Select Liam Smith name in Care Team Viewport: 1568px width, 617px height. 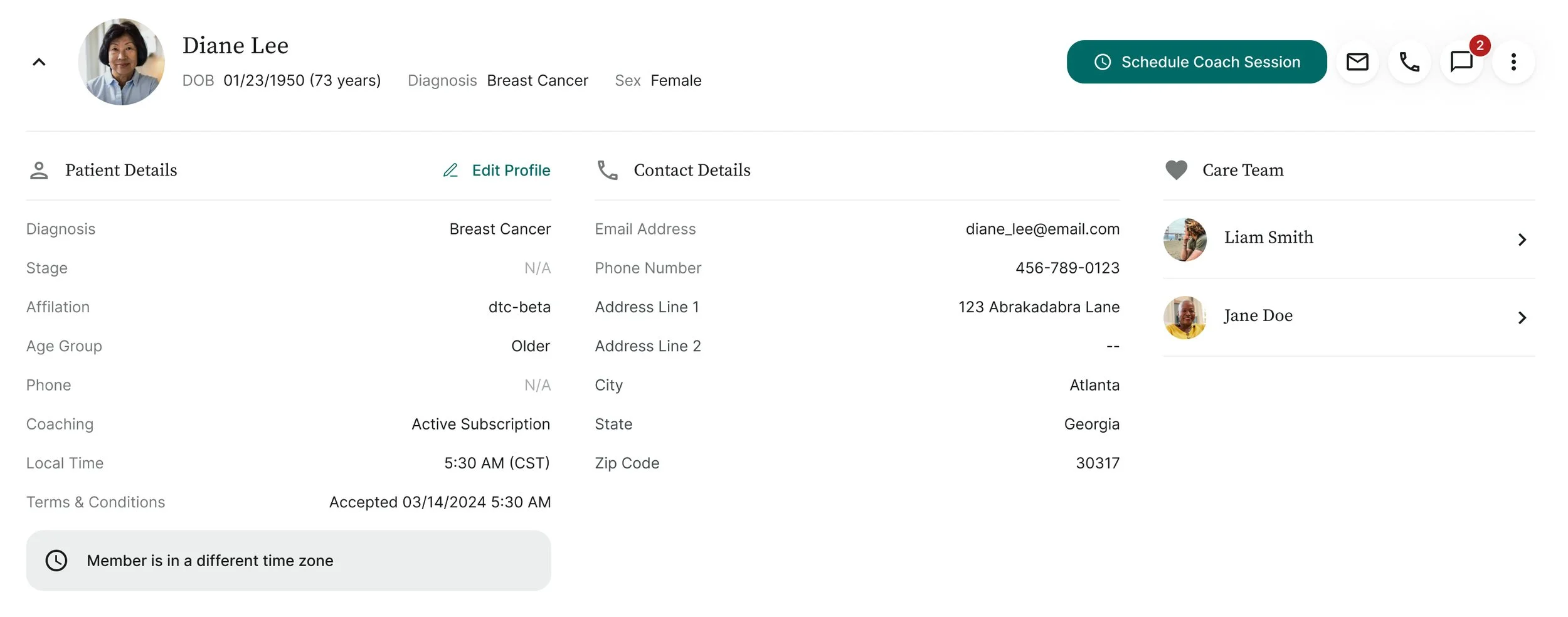[1268, 238]
